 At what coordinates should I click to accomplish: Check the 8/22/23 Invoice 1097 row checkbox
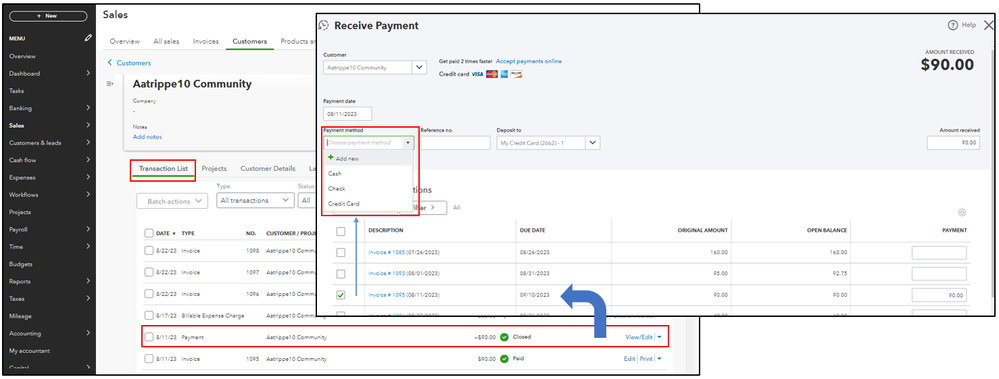point(148,272)
